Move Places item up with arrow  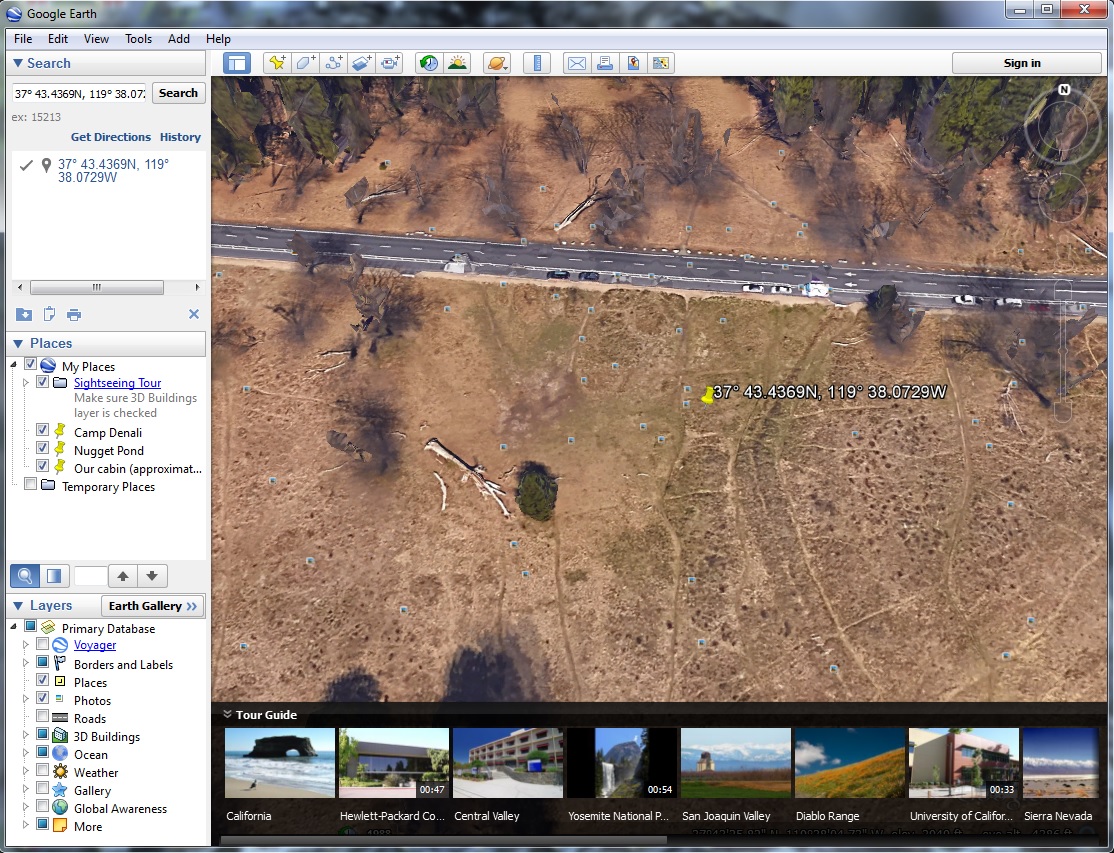[123, 575]
